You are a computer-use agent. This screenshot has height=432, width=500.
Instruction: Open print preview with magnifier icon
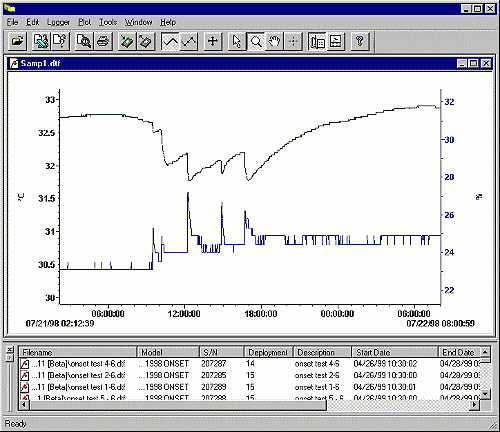[84, 41]
